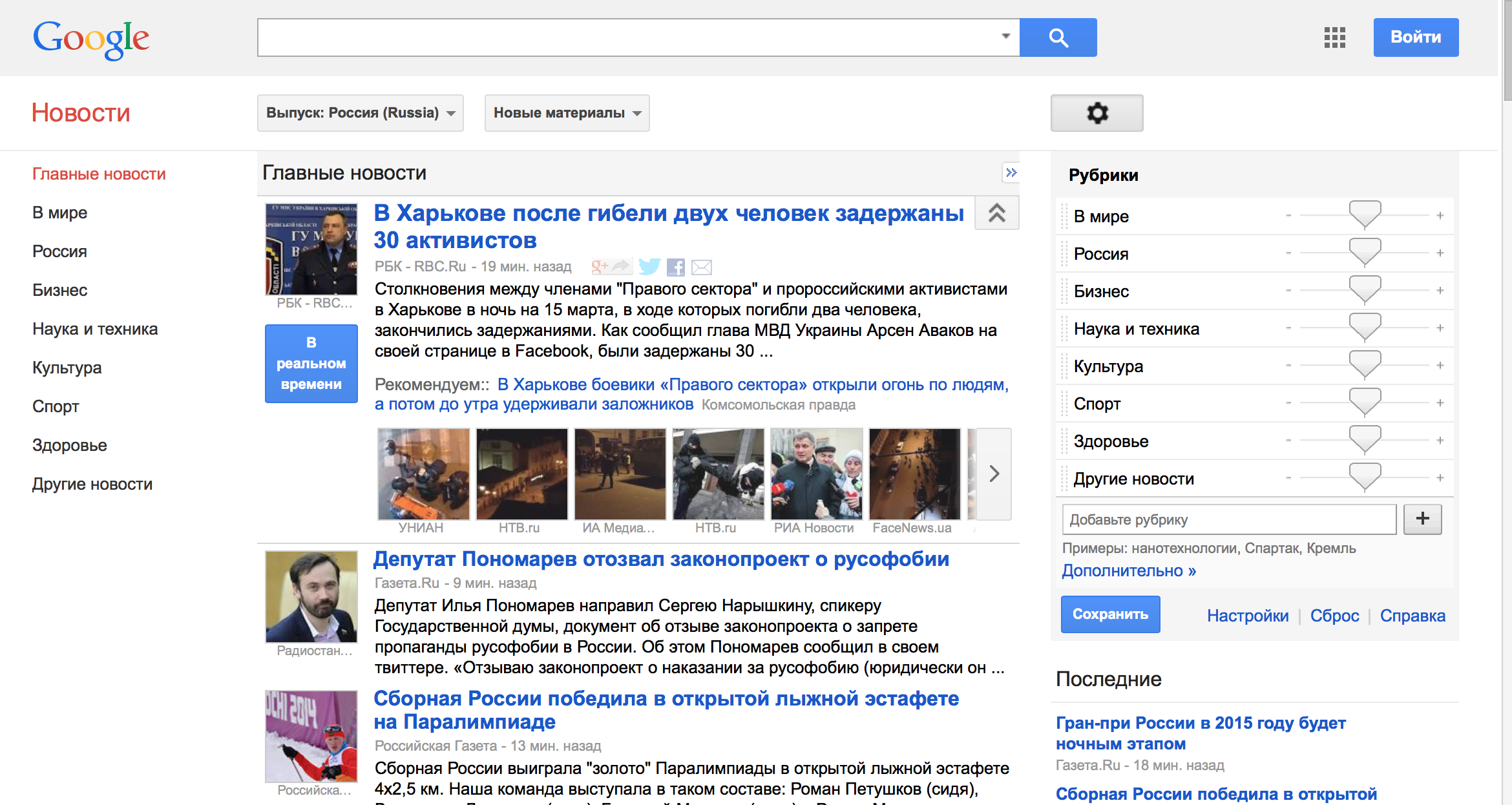The width and height of the screenshot is (1512, 805).
Task: Open headline Сборная России победила в лыжной эстафете
Action: coord(666,709)
